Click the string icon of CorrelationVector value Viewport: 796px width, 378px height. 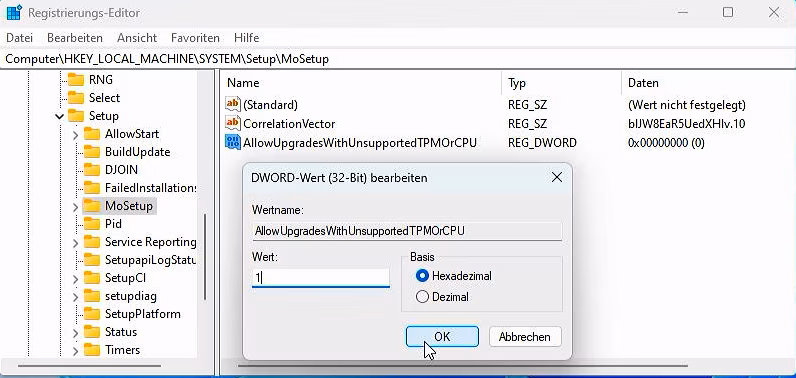[x=233, y=123]
